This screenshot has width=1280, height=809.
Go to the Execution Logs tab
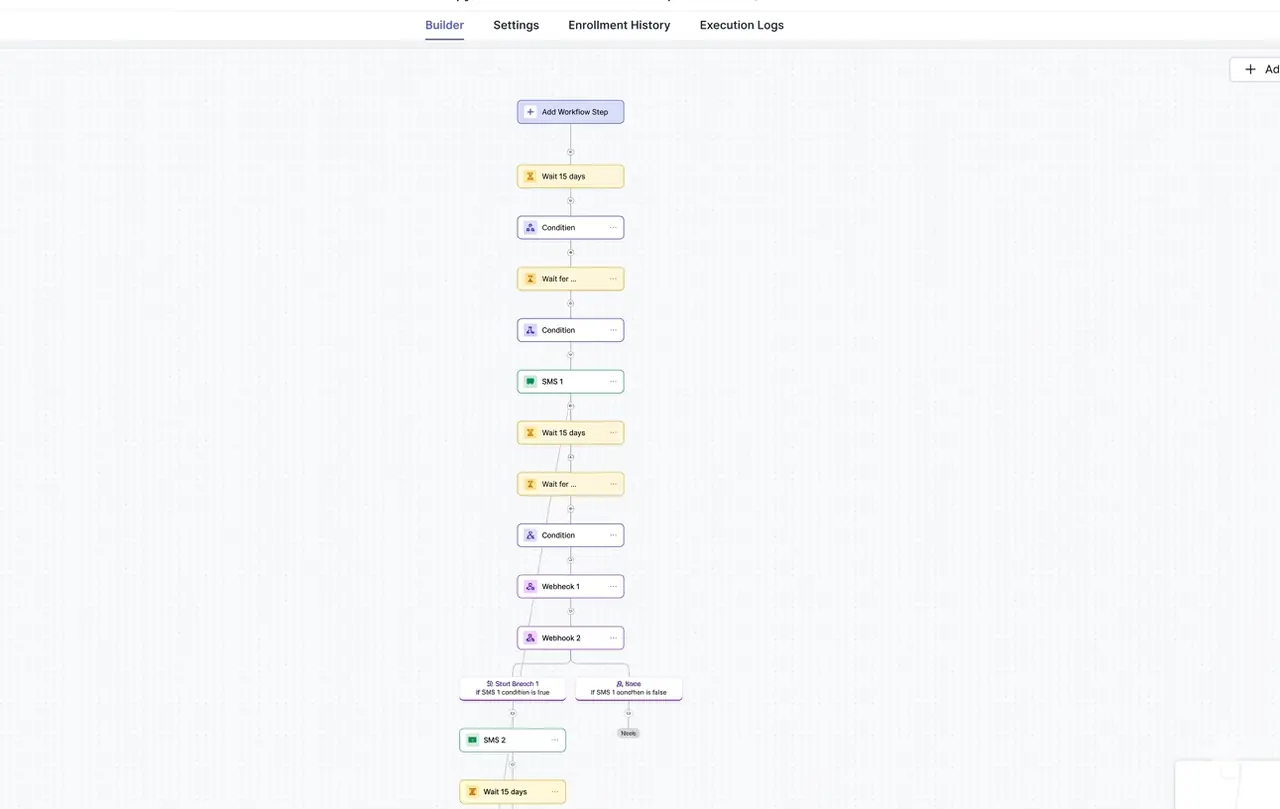[x=742, y=25]
